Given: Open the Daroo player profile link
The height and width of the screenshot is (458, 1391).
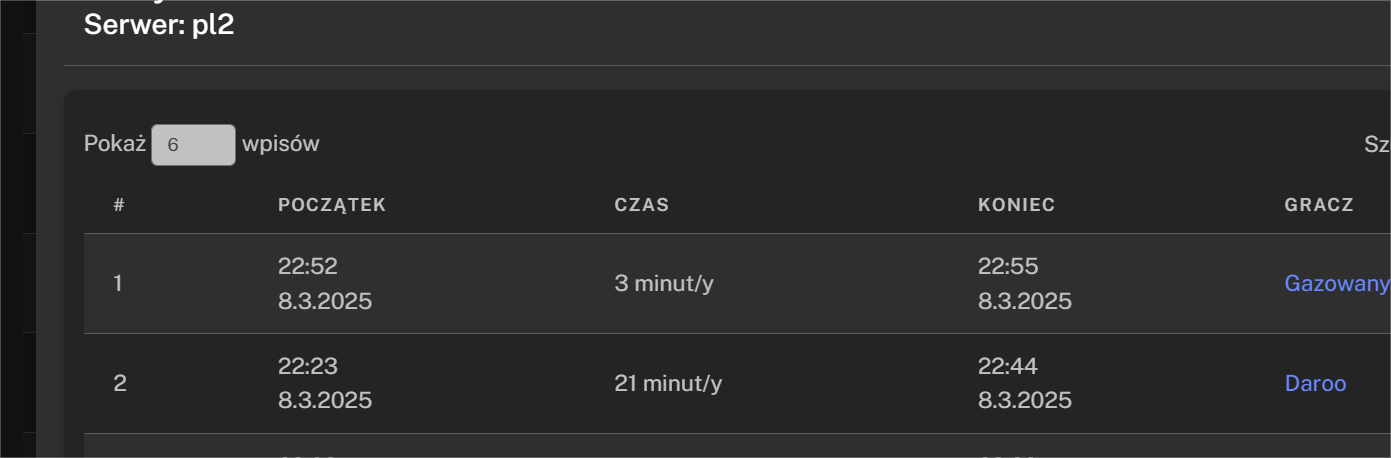Looking at the screenshot, I should point(1315,383).
